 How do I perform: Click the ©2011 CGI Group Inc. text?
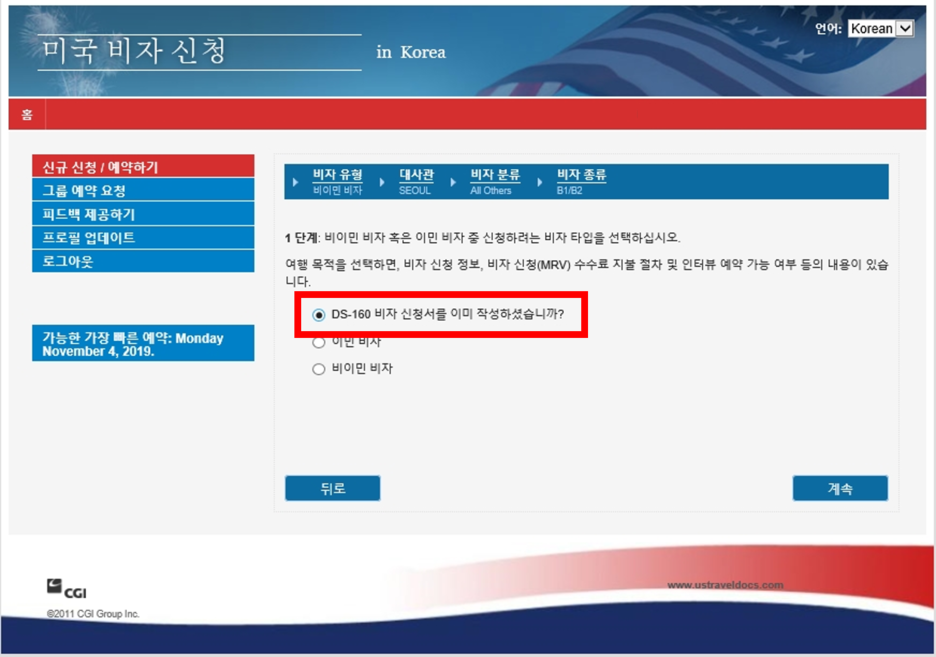click(93, 613)
